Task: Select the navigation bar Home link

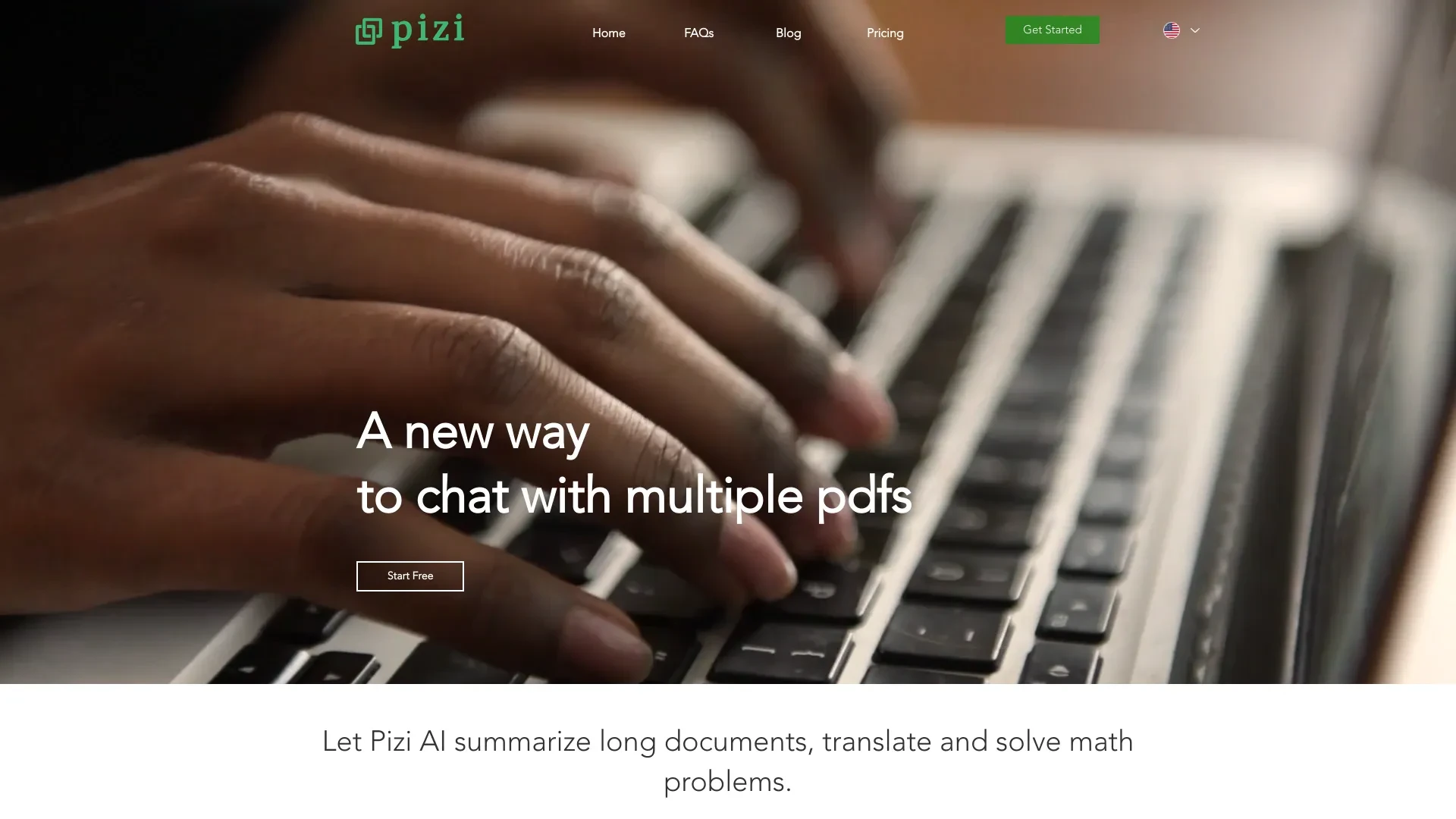Action: coord(609,32)
